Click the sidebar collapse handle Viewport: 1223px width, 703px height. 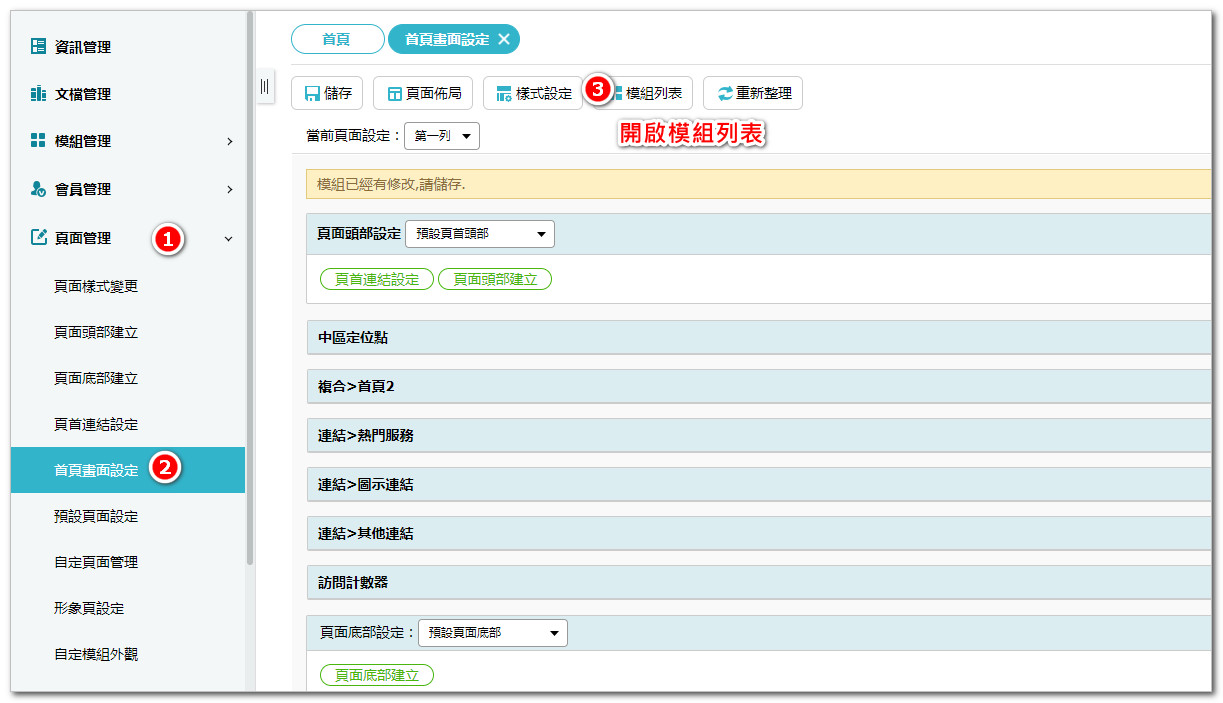pos(264,87)
